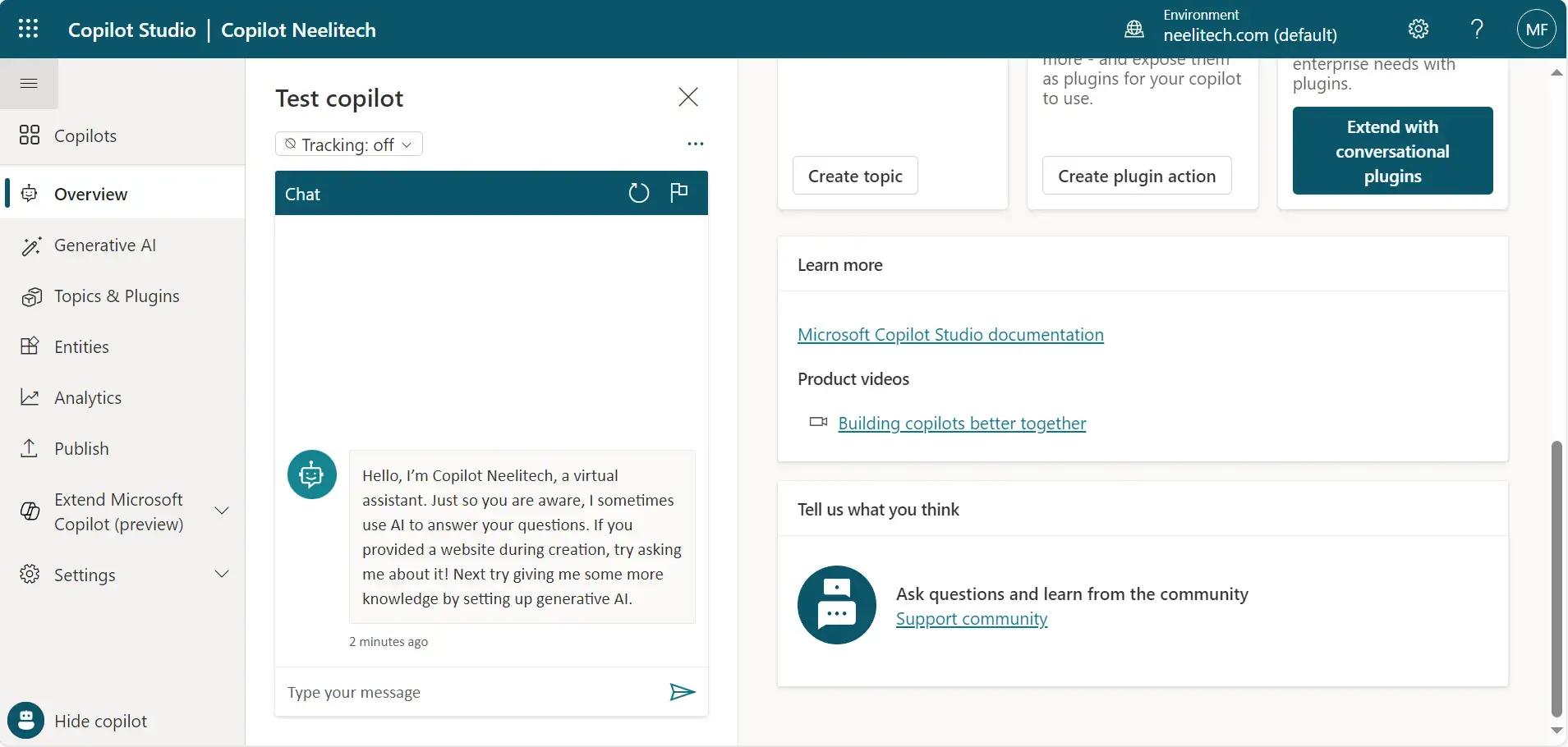Click the community chat bubble icon
This screenshot has height=747, width=1568.
pyautogui.click(x=836, y=605)
